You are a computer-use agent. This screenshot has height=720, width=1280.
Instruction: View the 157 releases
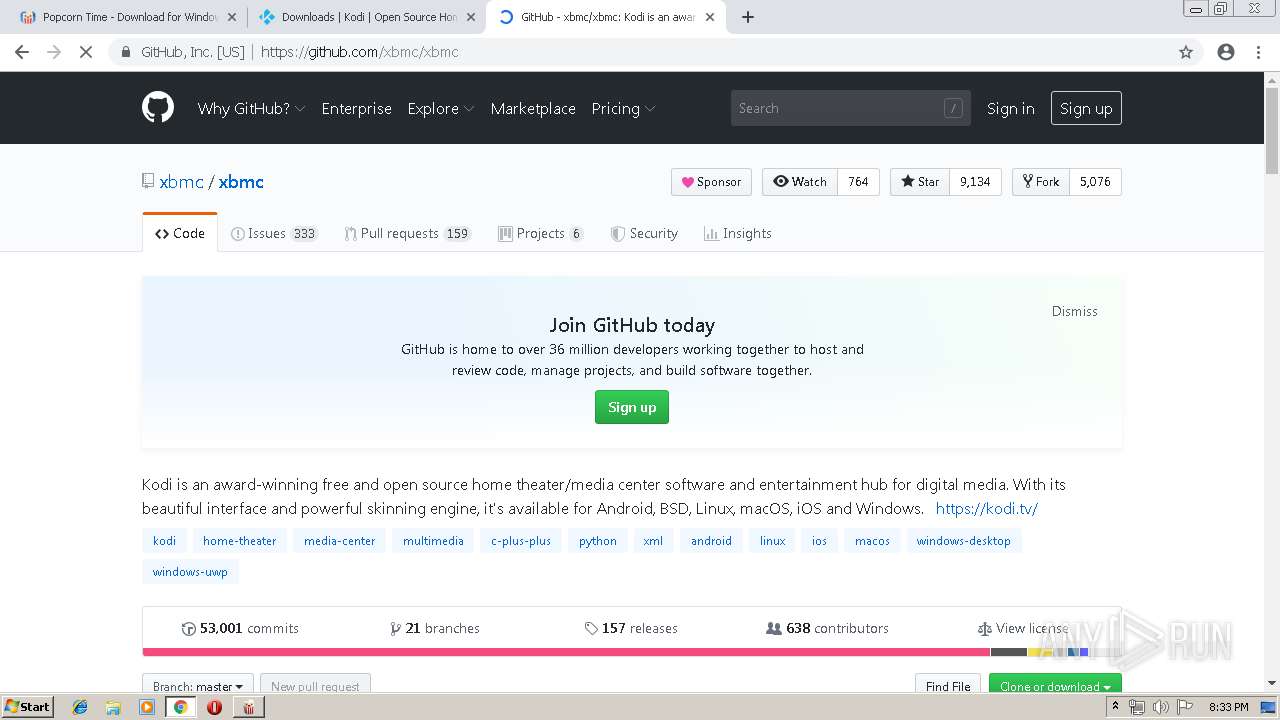(x=631, y=628)
